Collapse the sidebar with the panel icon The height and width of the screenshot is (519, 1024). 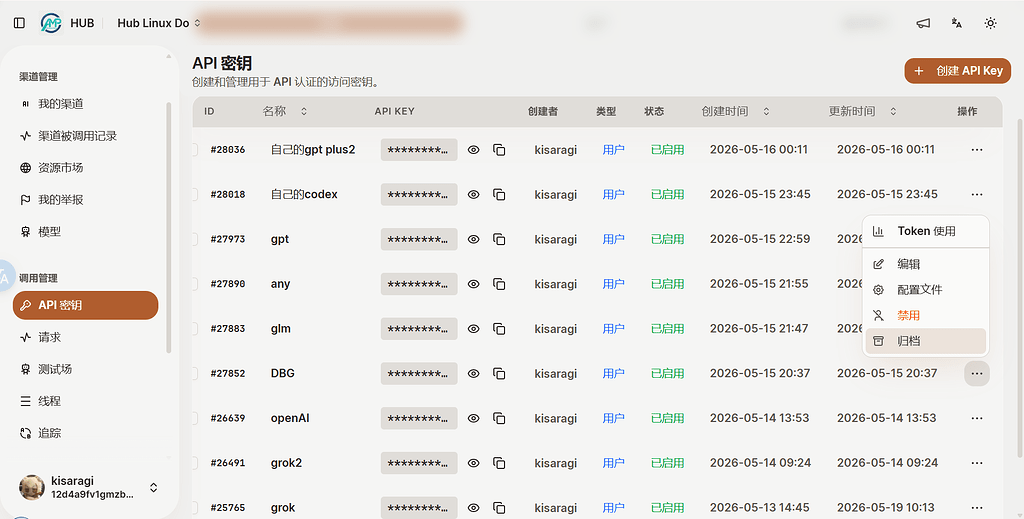click(x=20, y=23)
